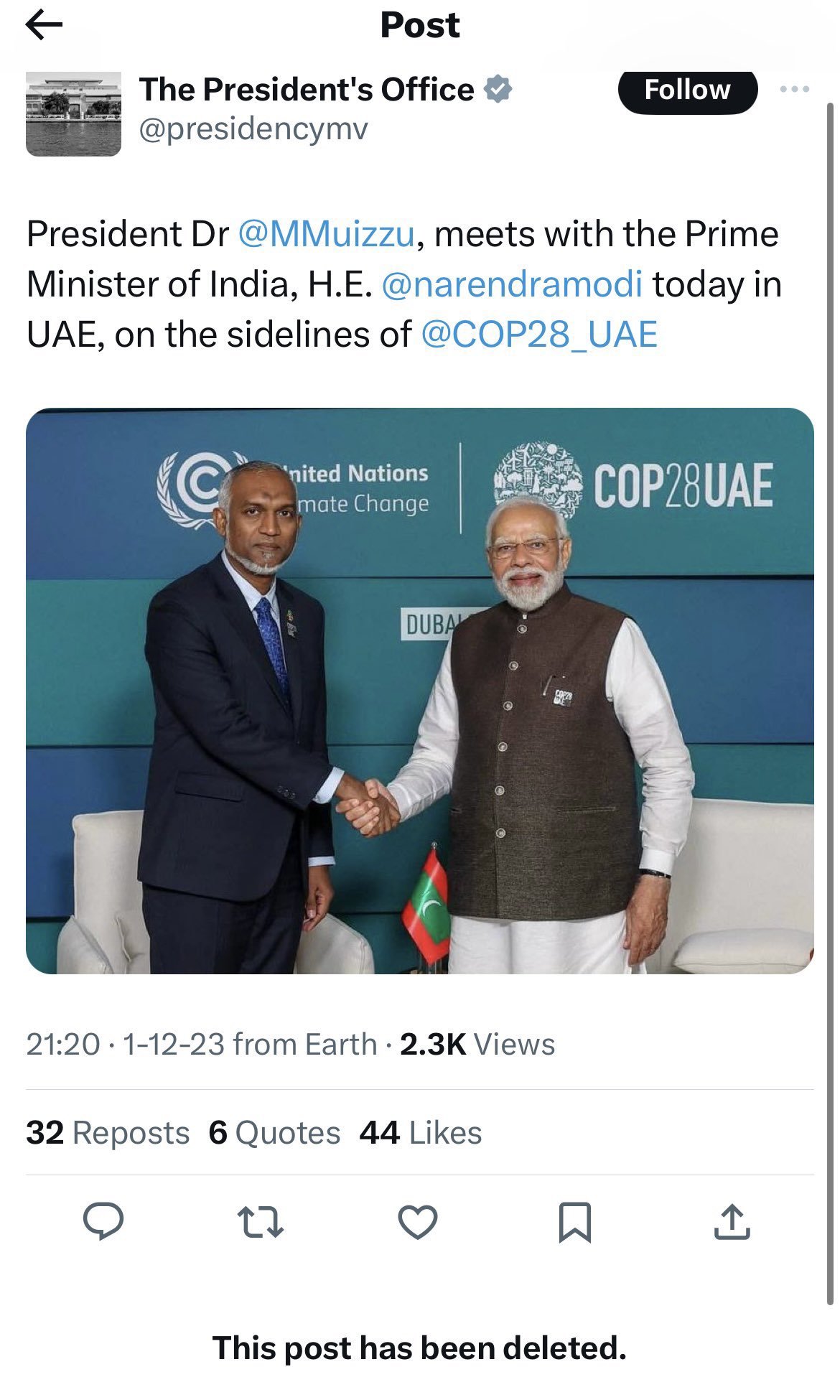The height and width of the screenshot is (1400, 840).
Task: View the 44 Likes list
Action: point(421,1133)
